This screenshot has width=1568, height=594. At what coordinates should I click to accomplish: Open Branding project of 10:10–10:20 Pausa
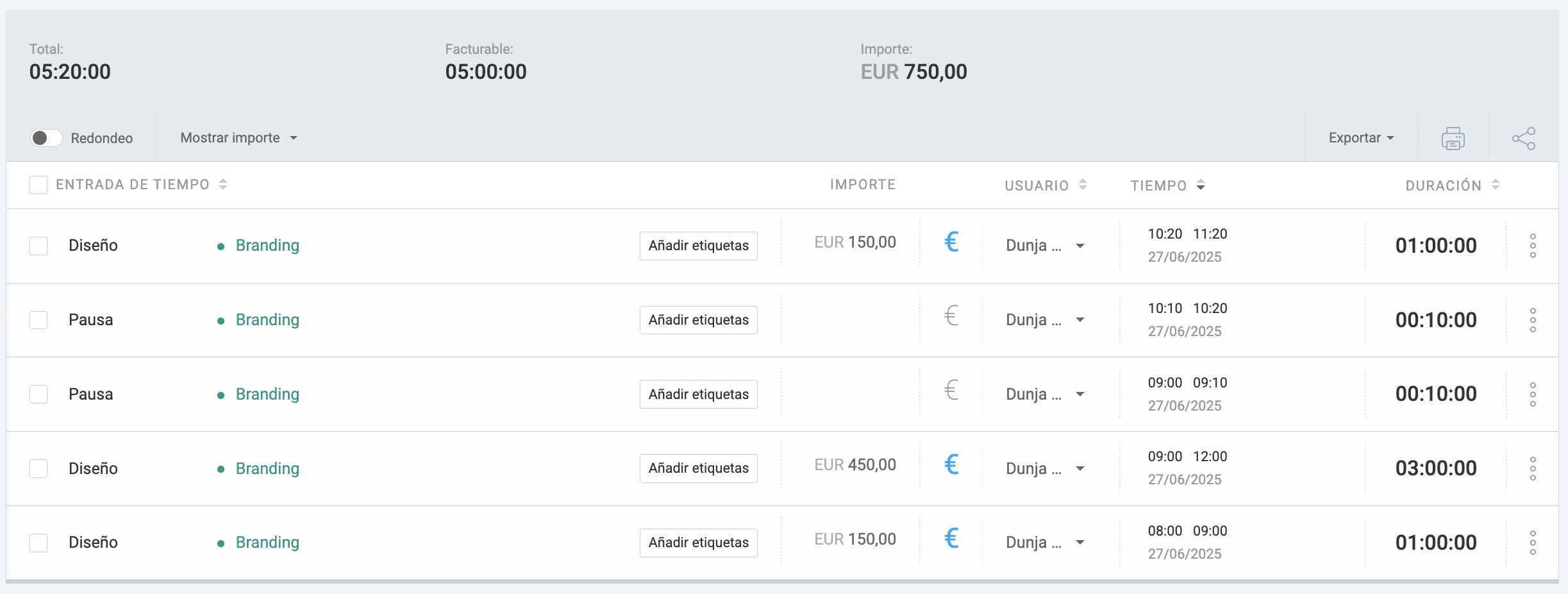[x=267, y=320]
